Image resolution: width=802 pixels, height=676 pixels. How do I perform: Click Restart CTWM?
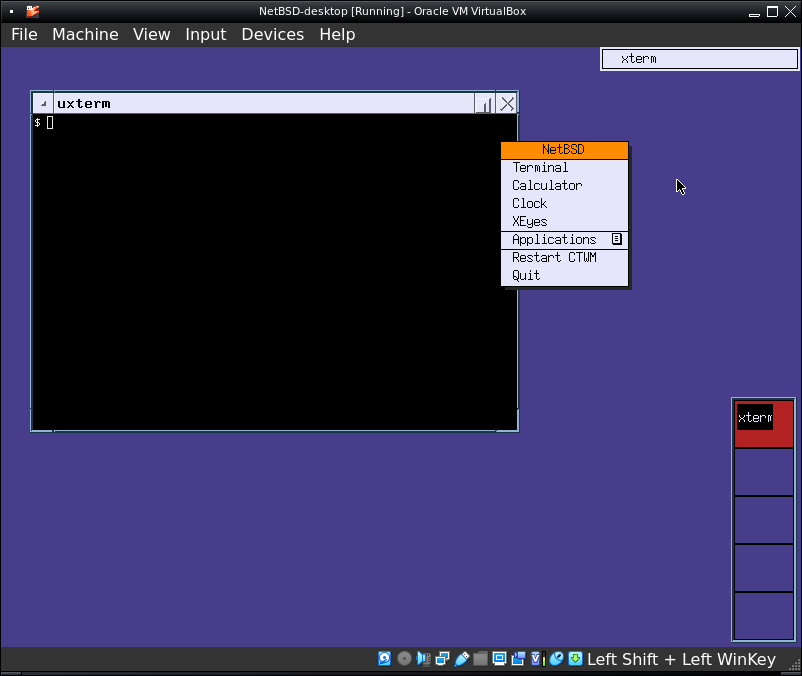coord(554,258)
